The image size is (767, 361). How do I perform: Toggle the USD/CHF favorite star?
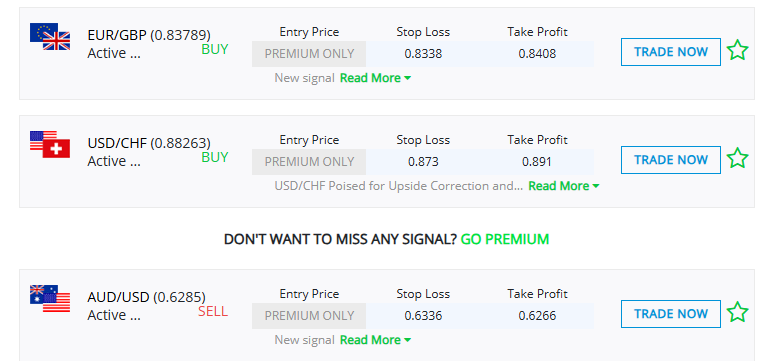point(737,159)
